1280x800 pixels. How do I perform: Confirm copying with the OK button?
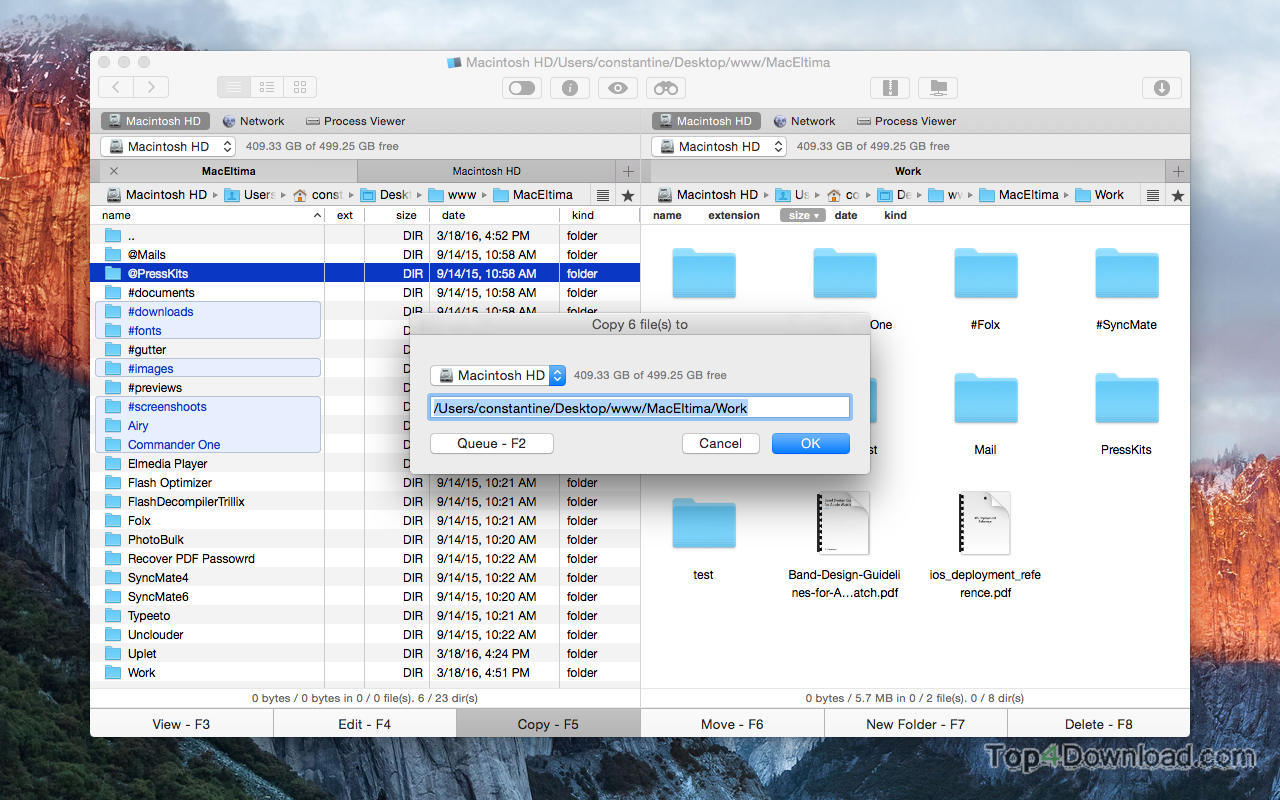click(x=810, y=443)
